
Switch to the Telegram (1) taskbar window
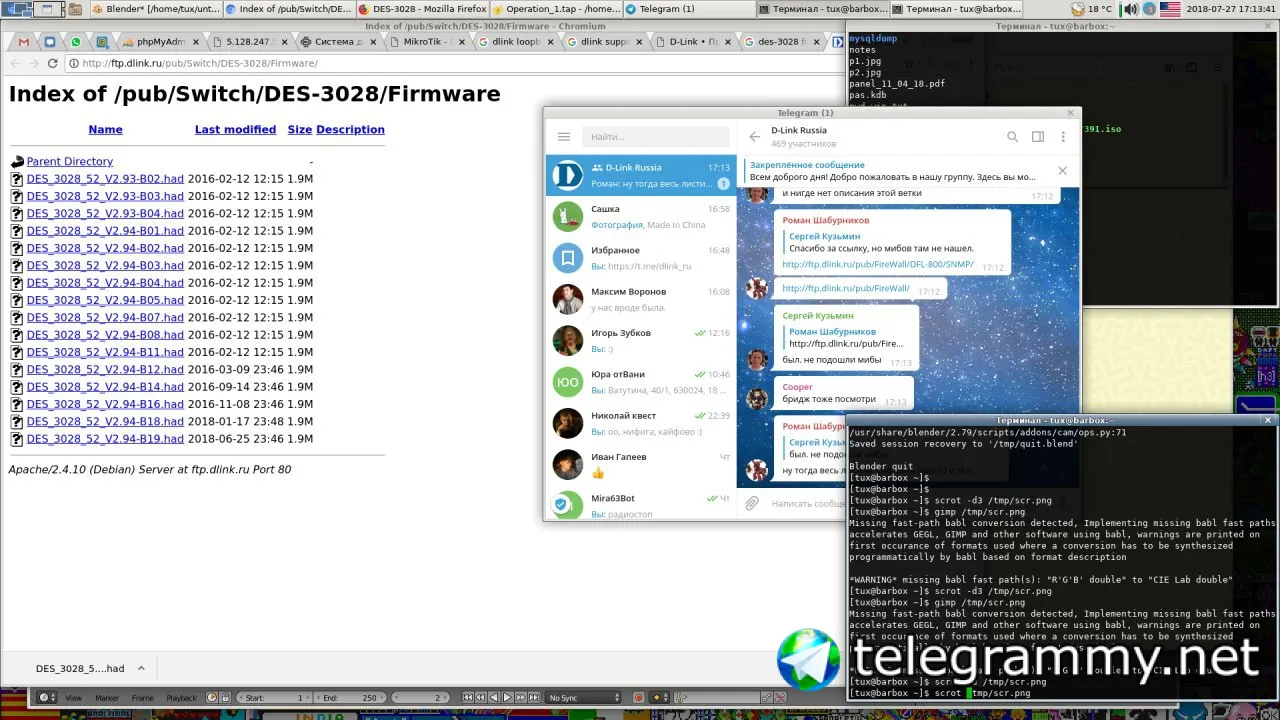coord(689,9)
